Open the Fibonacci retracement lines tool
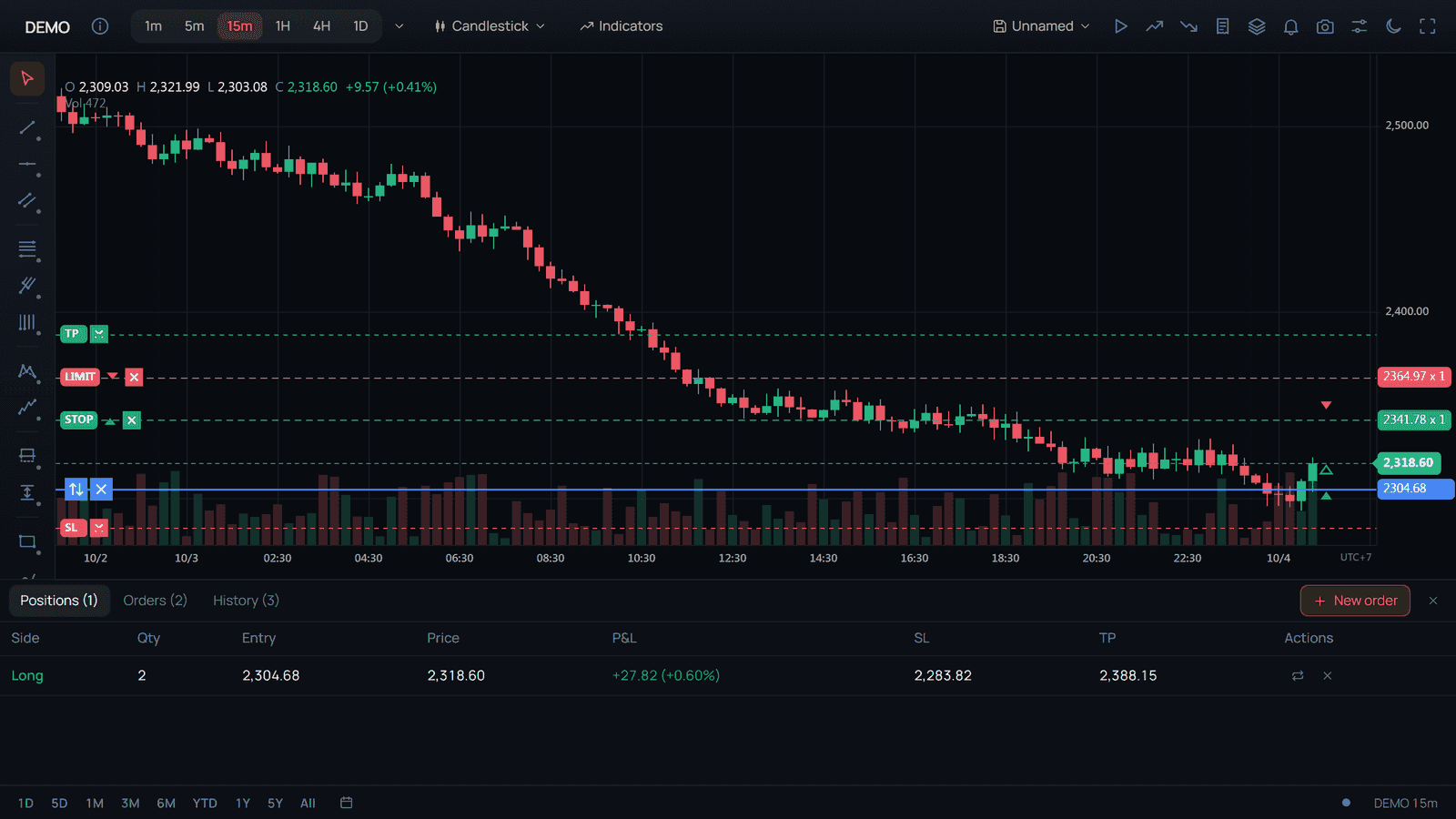Screen dimensions: 1456x819 click(x=27, y=248)
